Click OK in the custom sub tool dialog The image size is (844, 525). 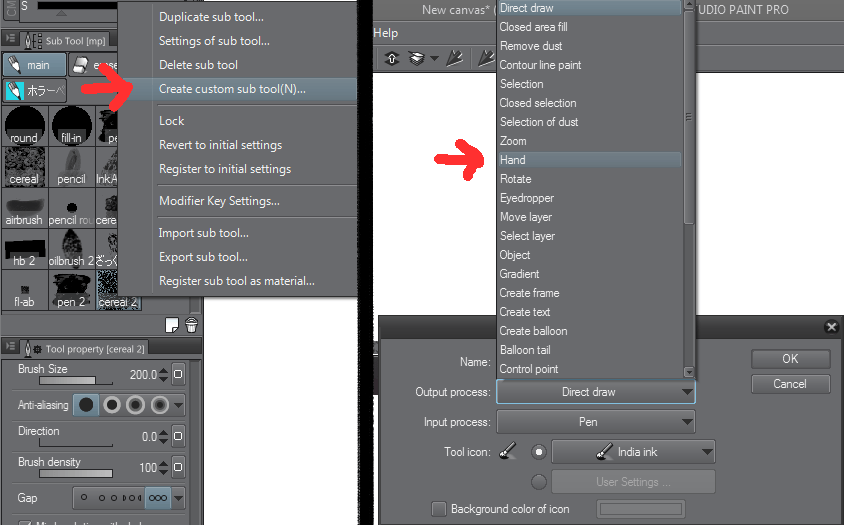click(790, 359)
